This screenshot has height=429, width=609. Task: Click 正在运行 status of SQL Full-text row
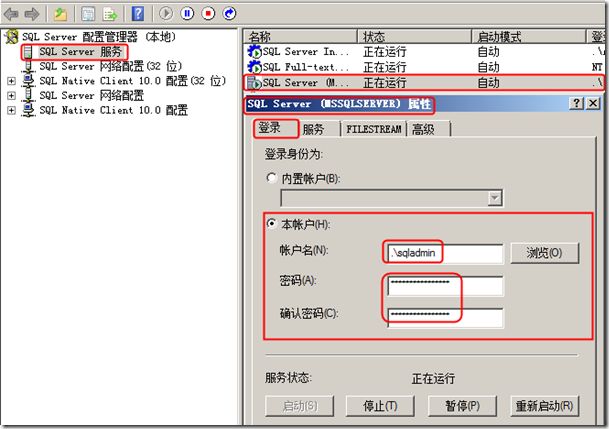(385, 67)
